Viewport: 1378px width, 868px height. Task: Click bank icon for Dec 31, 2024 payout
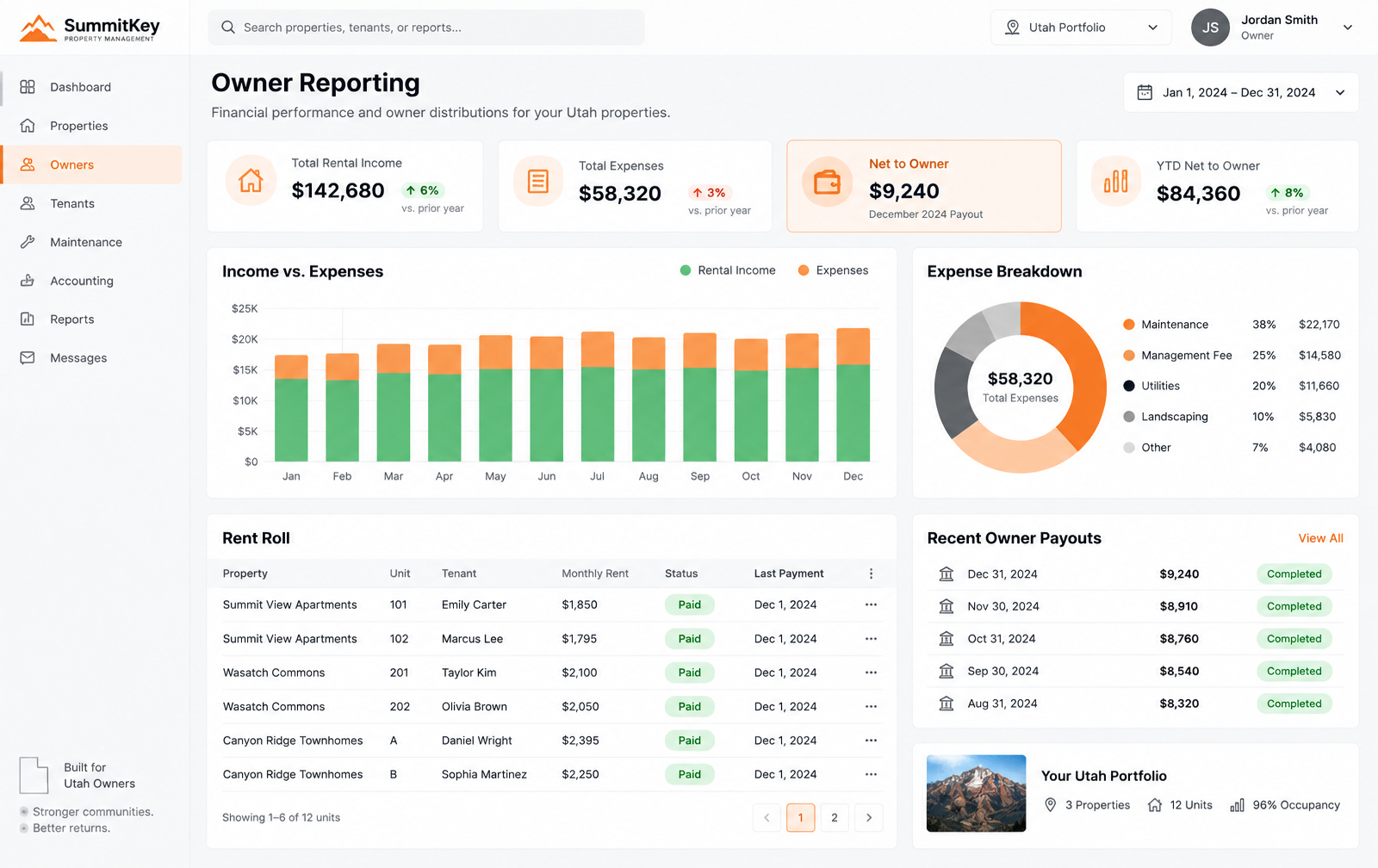point(947,574)
